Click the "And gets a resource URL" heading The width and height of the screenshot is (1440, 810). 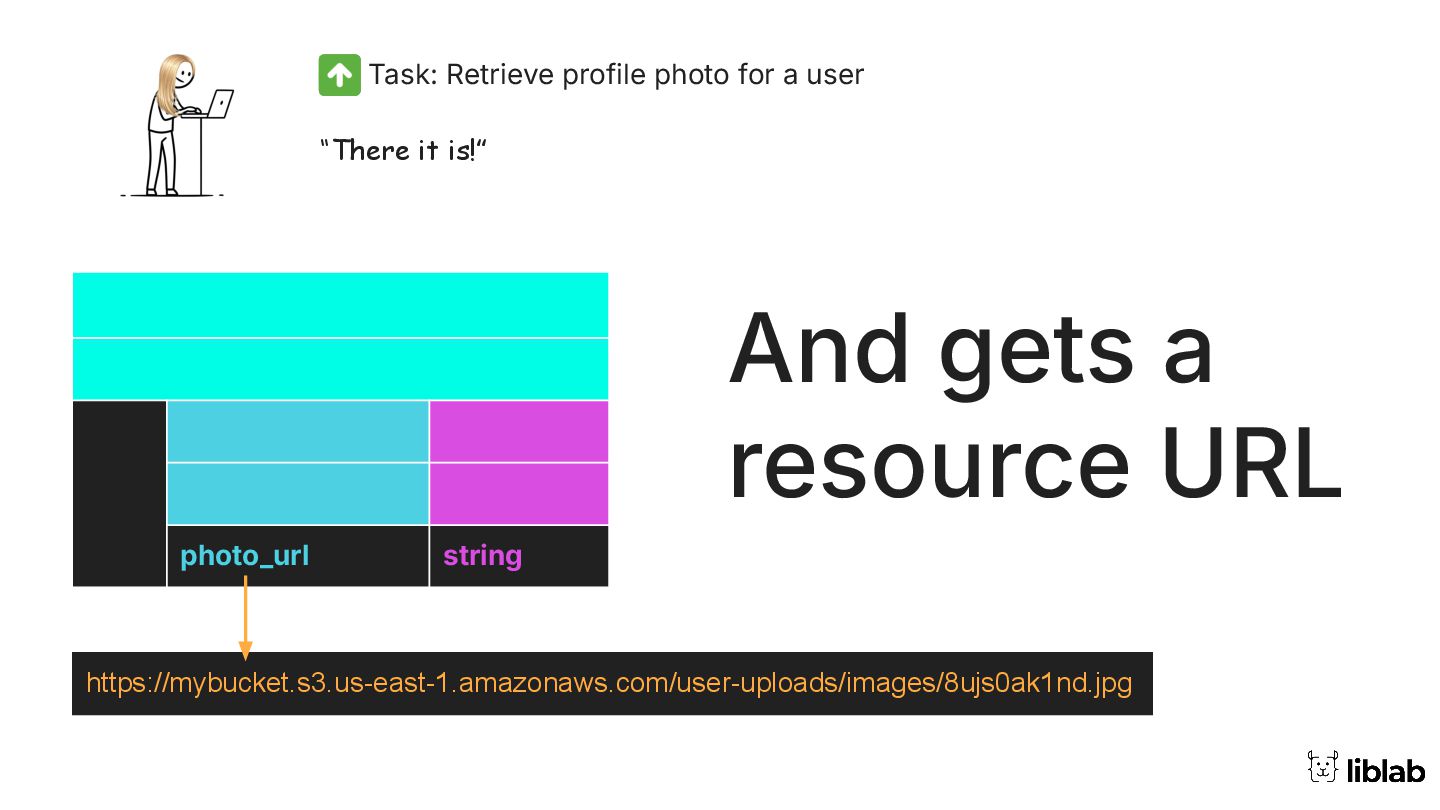(1034, 405)
